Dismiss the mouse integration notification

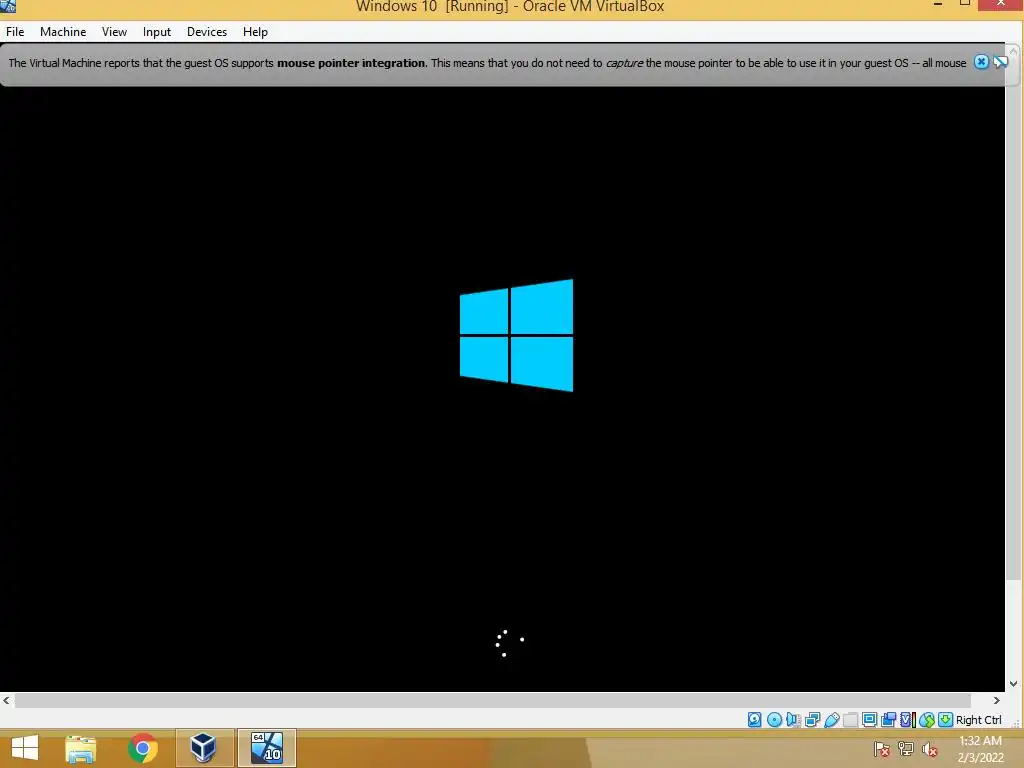[981, 62]
